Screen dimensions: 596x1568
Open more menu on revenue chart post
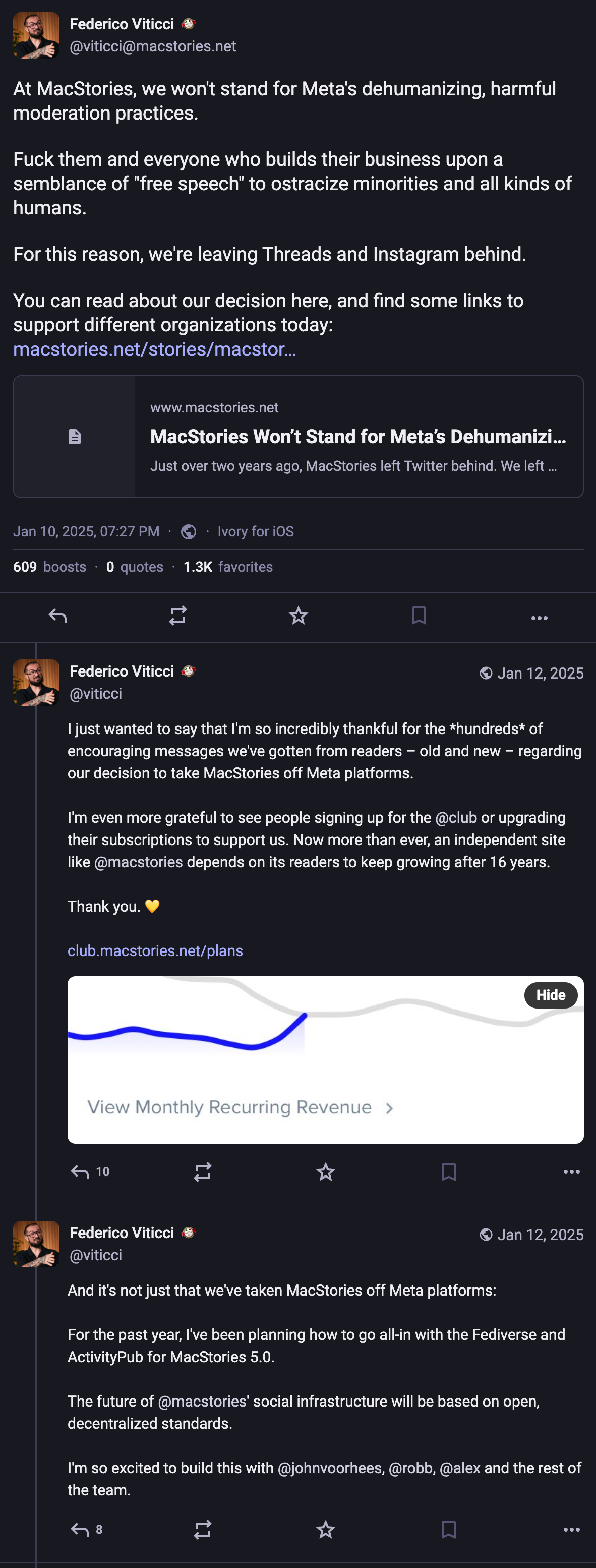coord(571,1172)
